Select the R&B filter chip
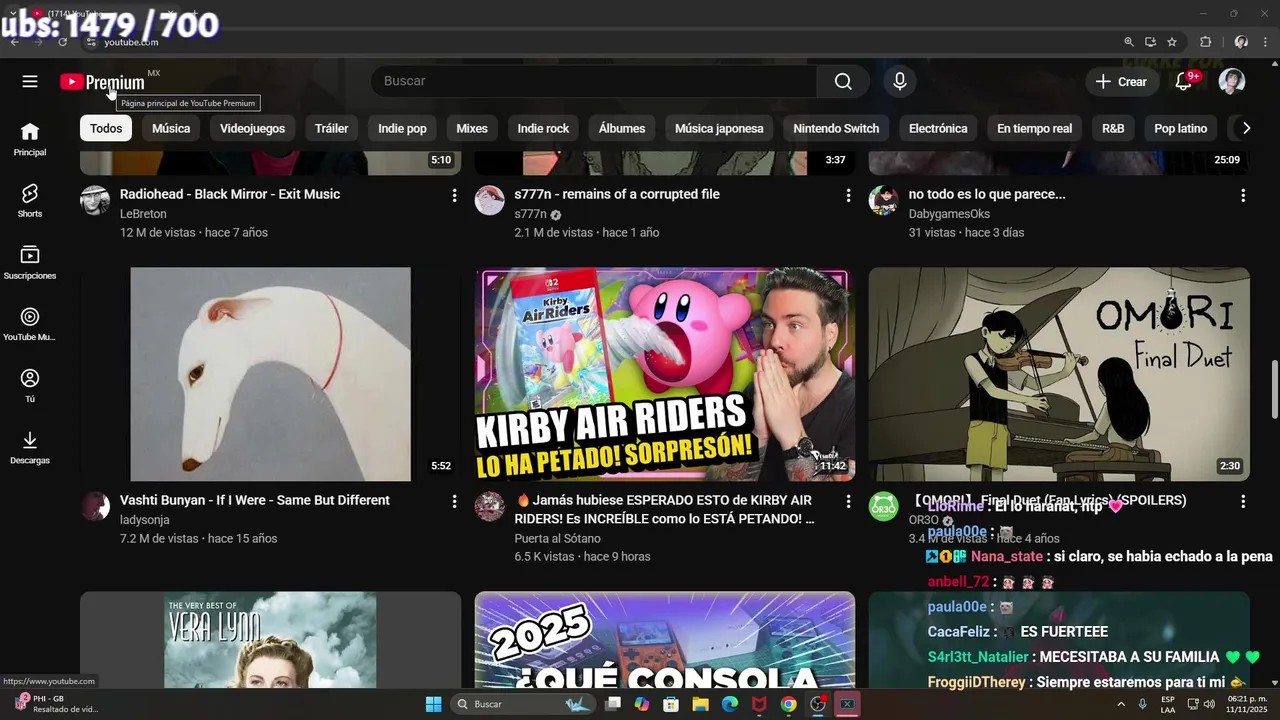 point(1113,128)
